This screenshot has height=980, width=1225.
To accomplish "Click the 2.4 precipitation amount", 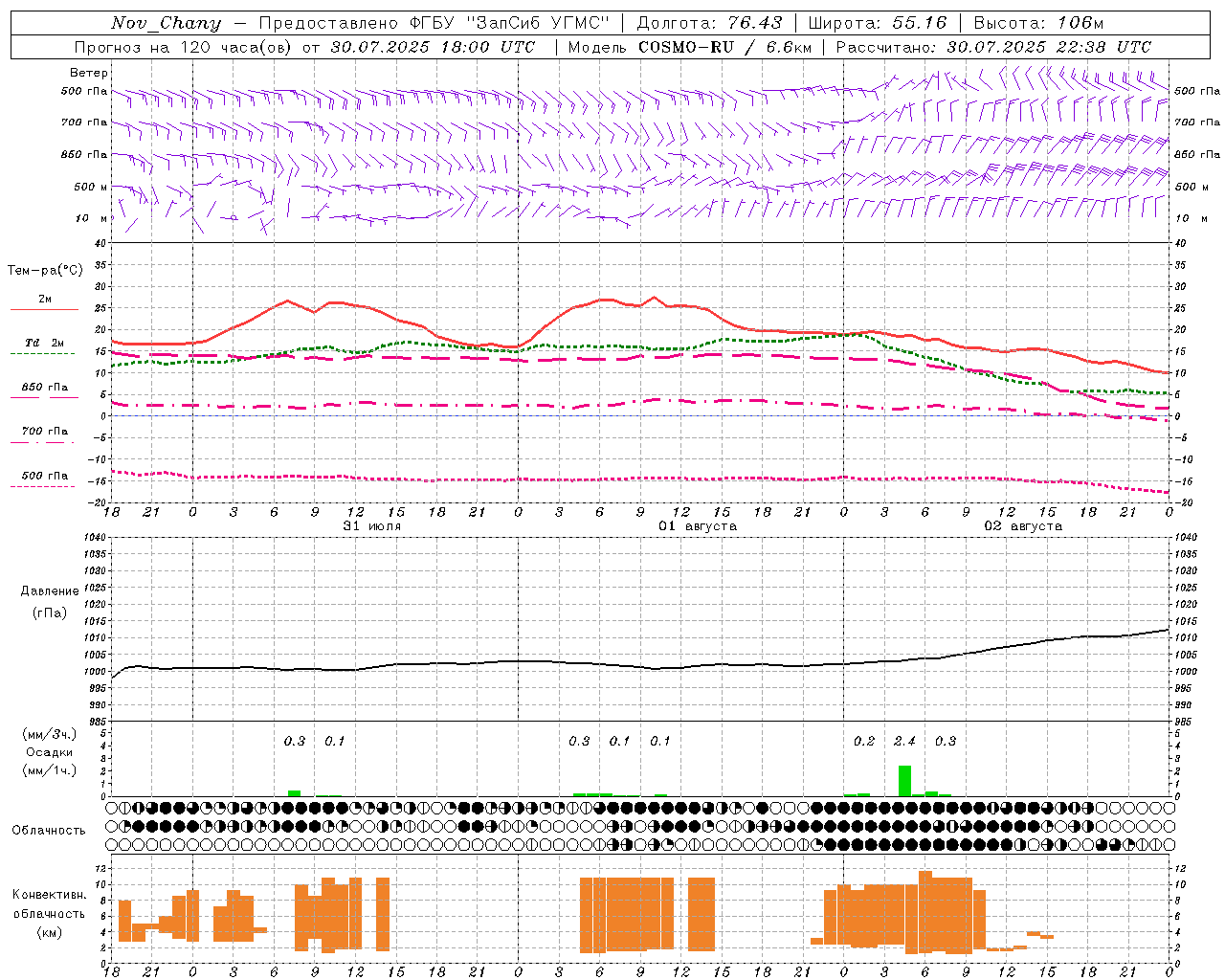I will 904,741.
